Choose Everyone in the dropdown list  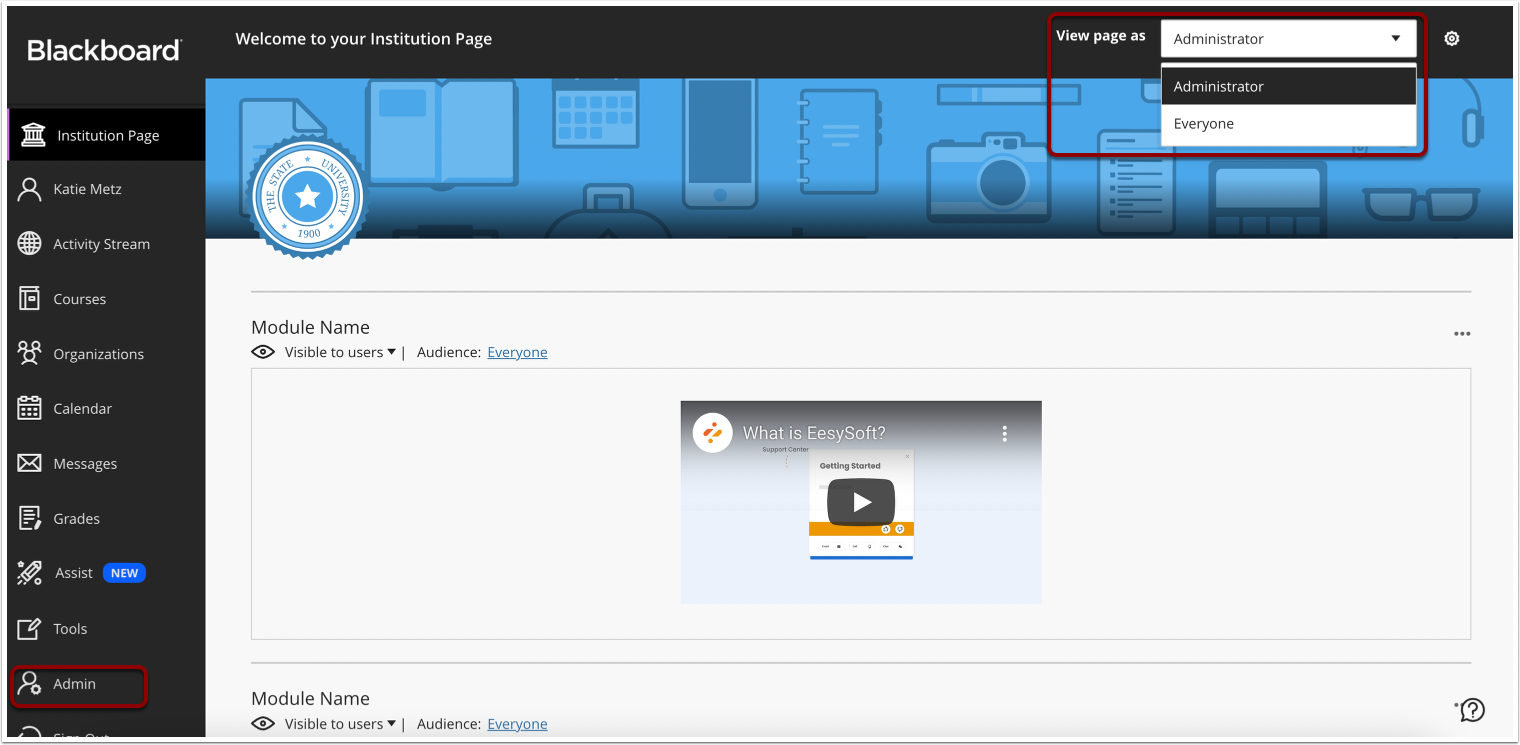pyautogui.click(x=1288, y=124)
